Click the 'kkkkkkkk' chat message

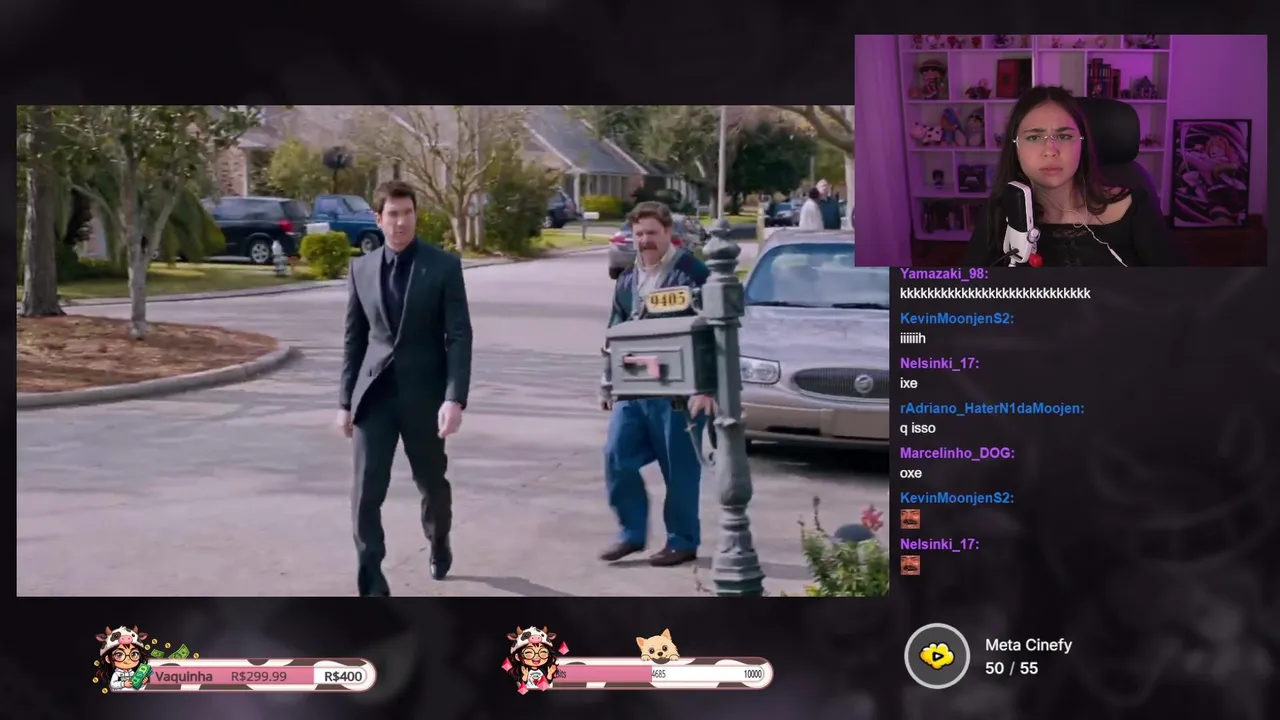tap(995, 293)
